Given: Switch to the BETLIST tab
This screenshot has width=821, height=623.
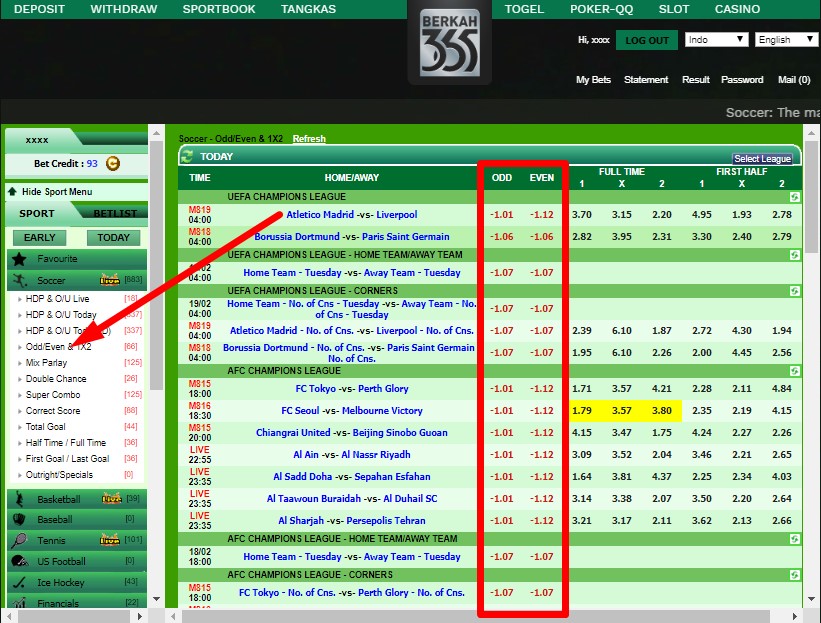Looking at the screenshot, I should [x=114, y=213].
